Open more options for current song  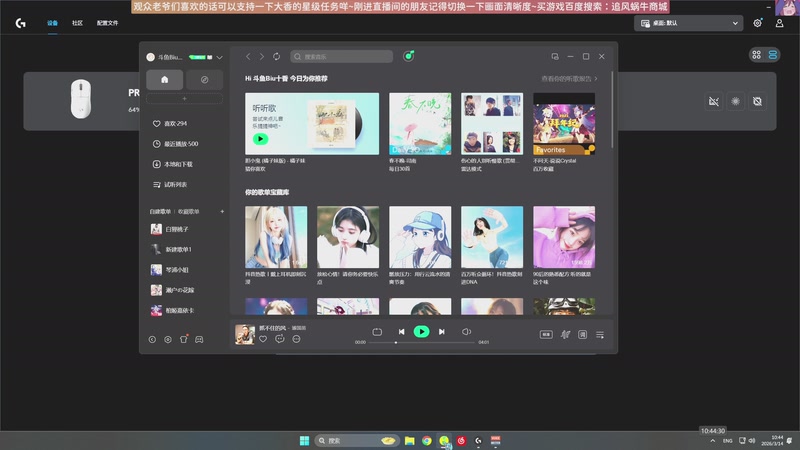click(296, 339)
